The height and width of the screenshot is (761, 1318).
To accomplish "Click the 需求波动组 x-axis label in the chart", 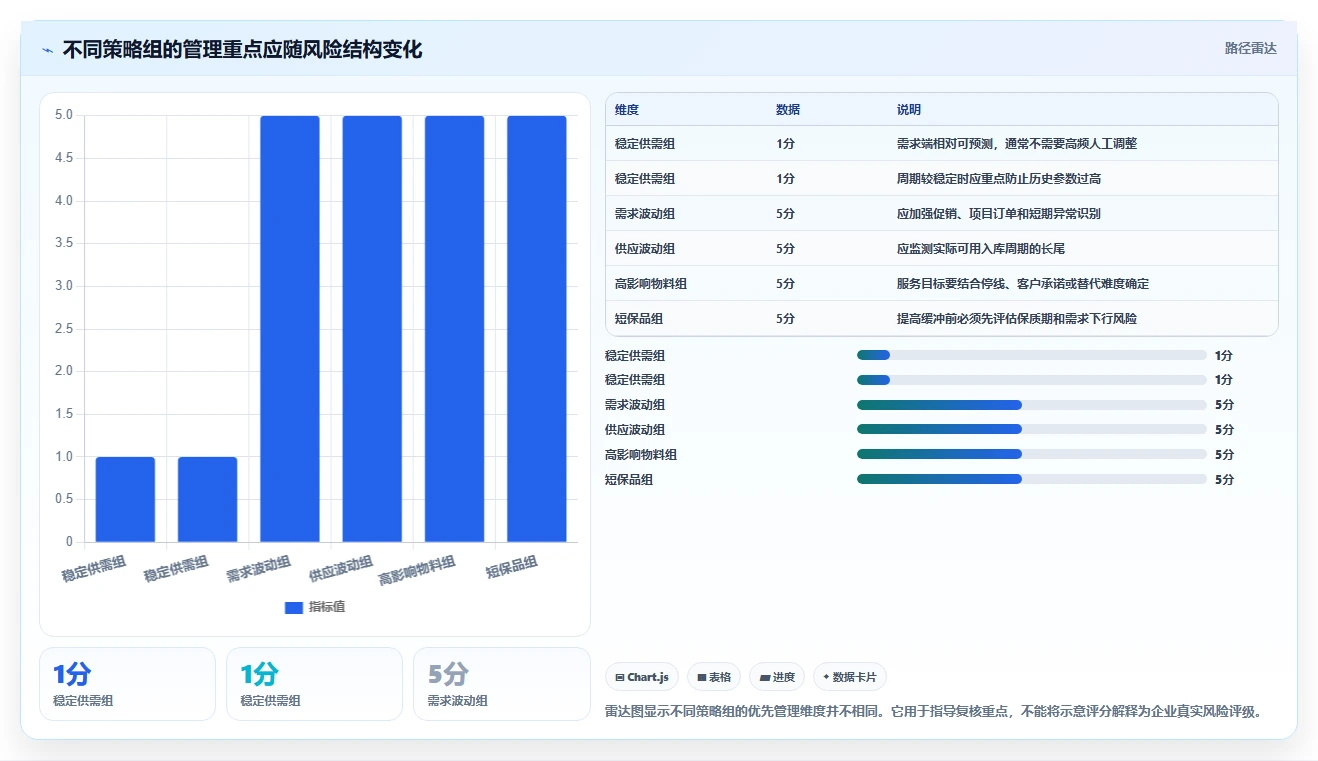I will coord(259,569).
